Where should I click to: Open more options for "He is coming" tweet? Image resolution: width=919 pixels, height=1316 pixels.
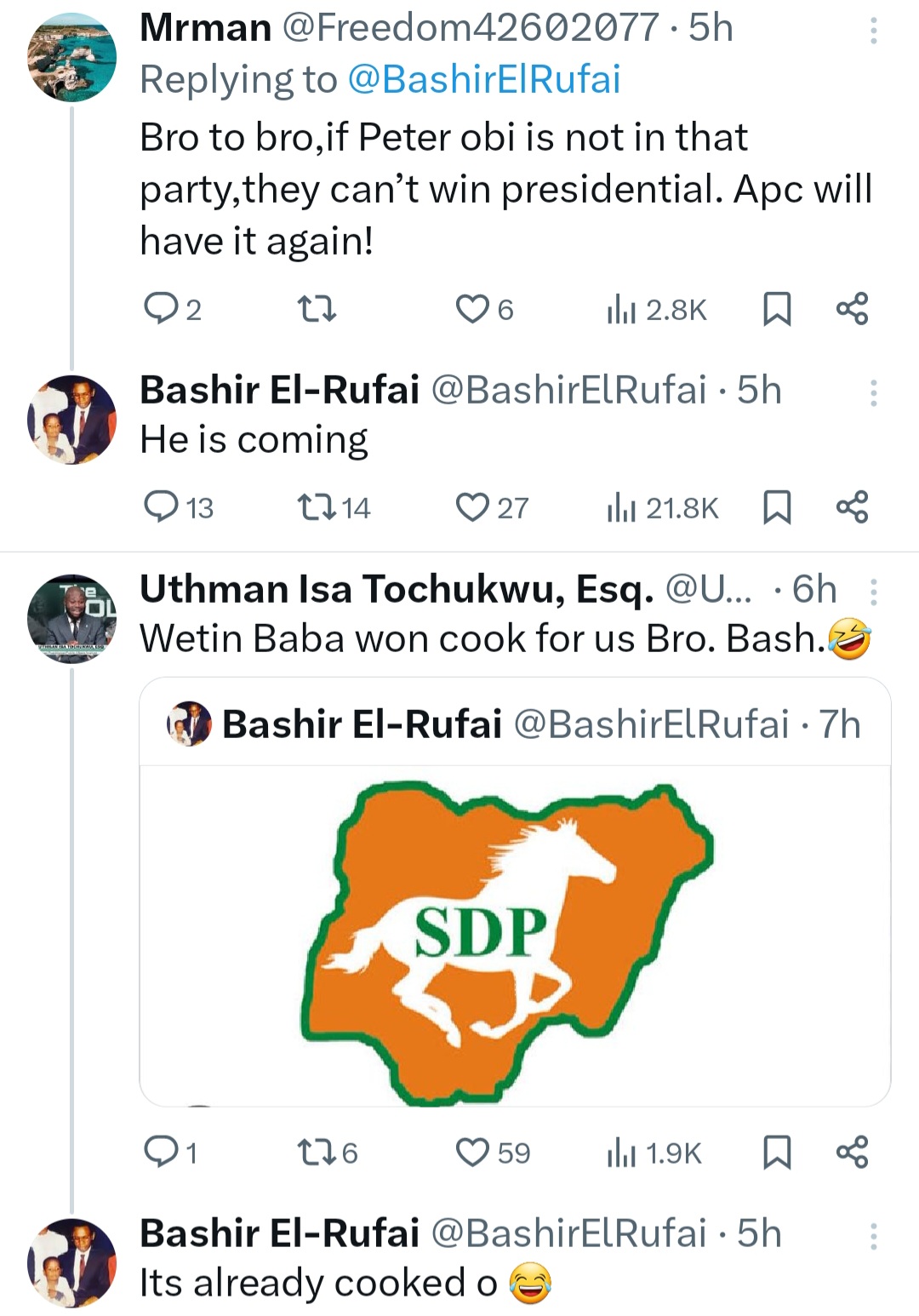pos(873,392)
